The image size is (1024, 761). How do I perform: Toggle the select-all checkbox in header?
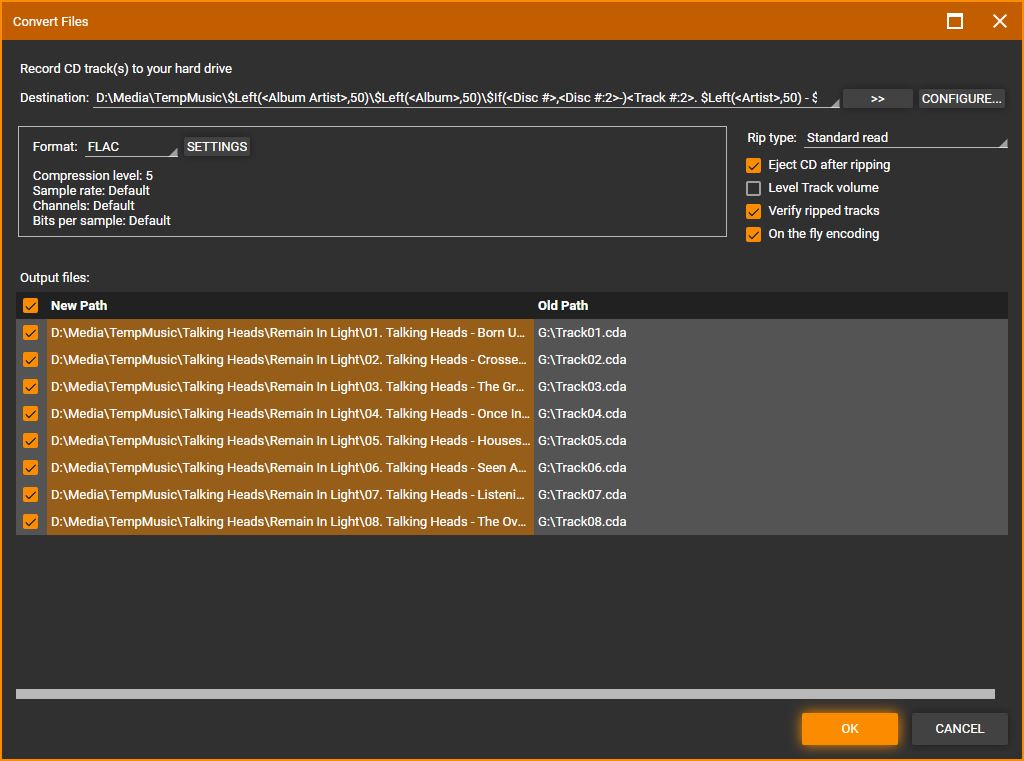(31, 306)
